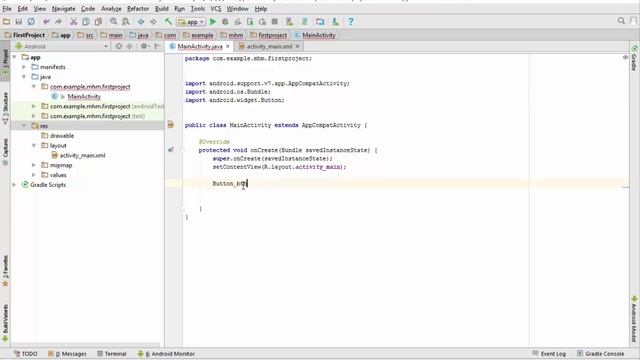Open the Event Log button
This screenshot has width=640, height=360.
(x=549, y=353)
